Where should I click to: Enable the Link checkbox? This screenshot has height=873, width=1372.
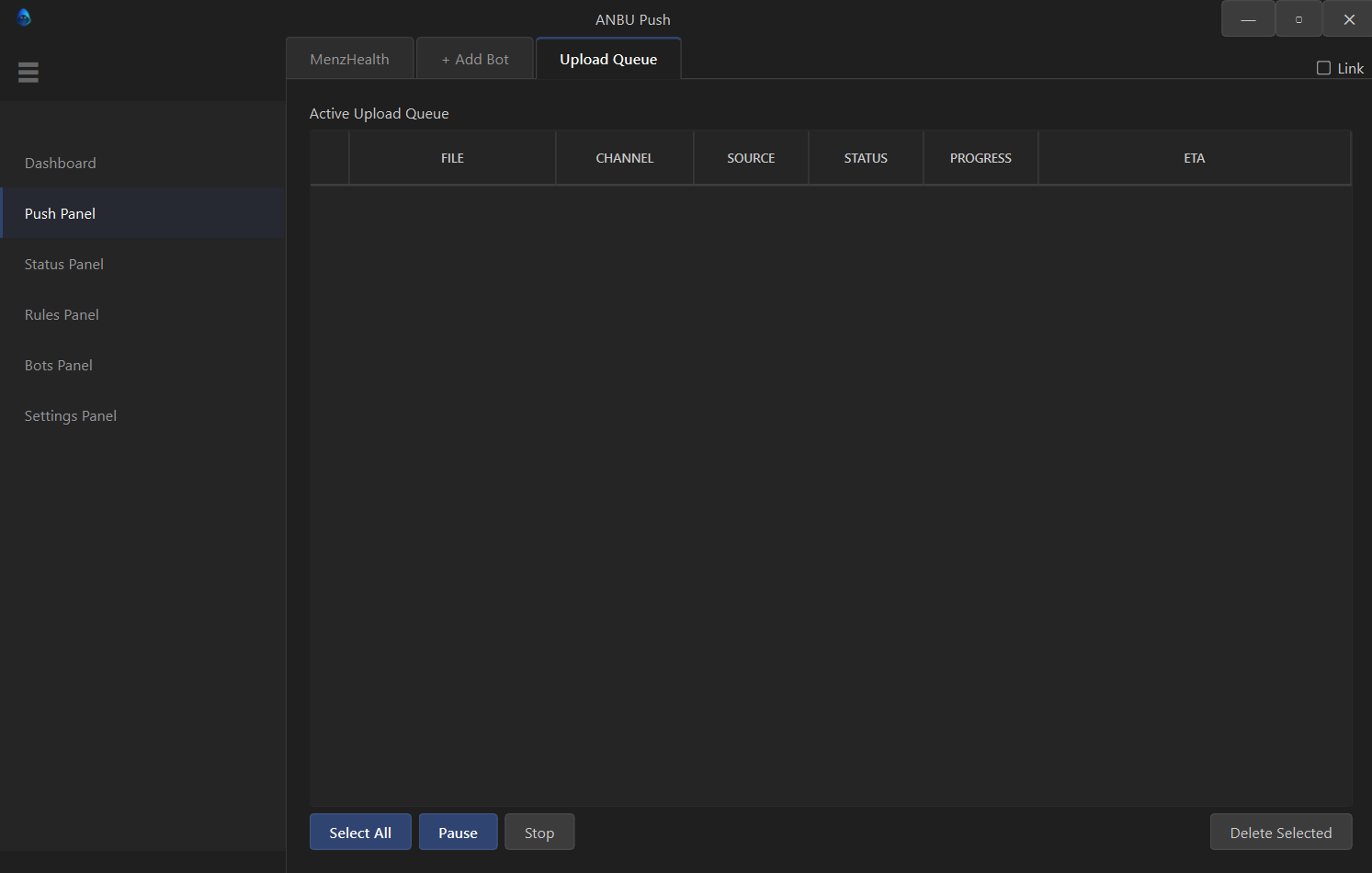(x=1323, y=67)
